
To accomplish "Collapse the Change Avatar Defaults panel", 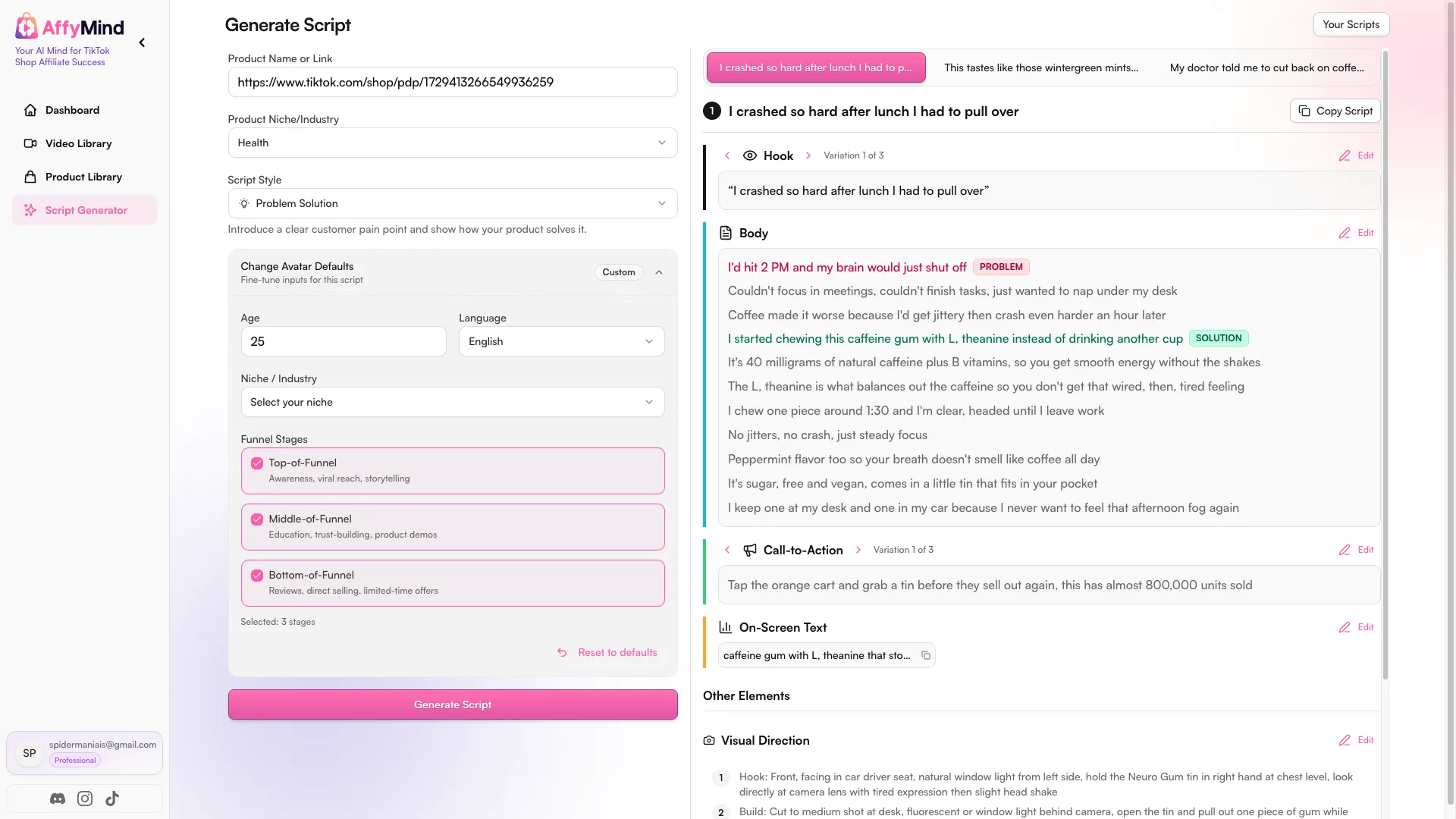I will (x=659, y=272).
